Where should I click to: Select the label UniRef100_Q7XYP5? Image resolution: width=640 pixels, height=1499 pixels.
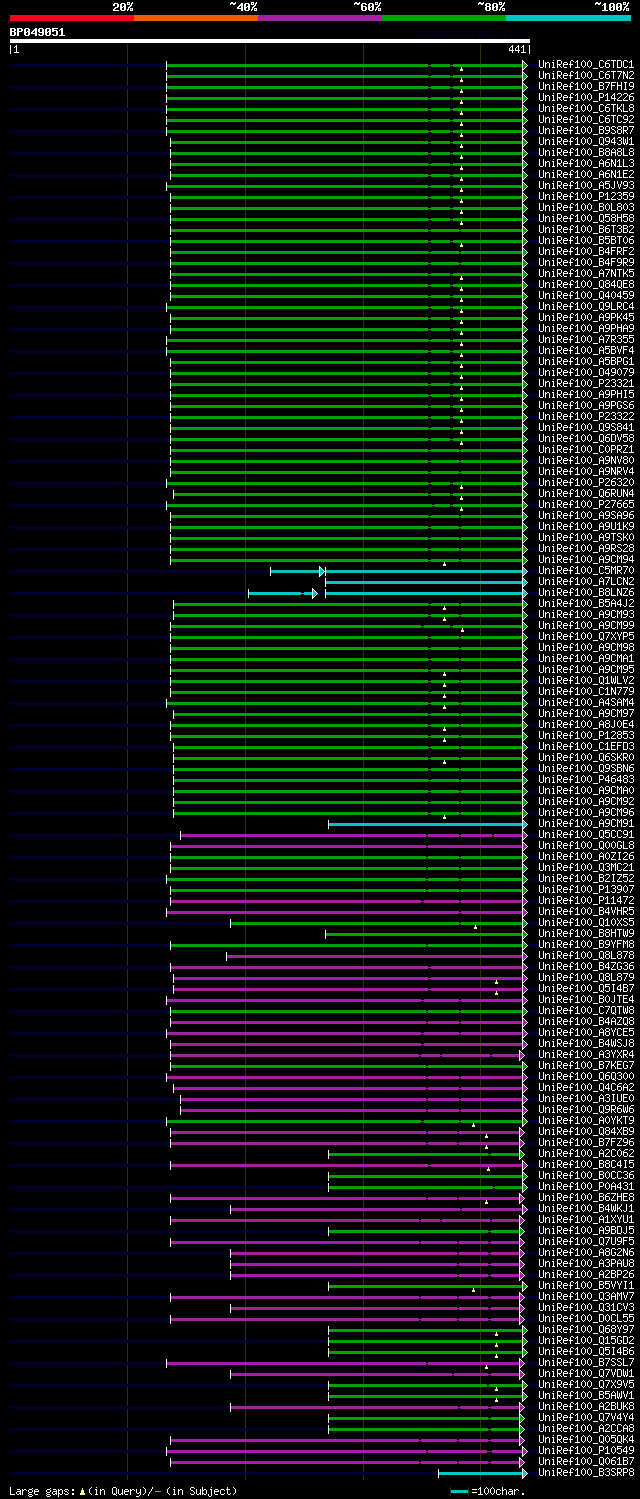[x=586, y=637]
